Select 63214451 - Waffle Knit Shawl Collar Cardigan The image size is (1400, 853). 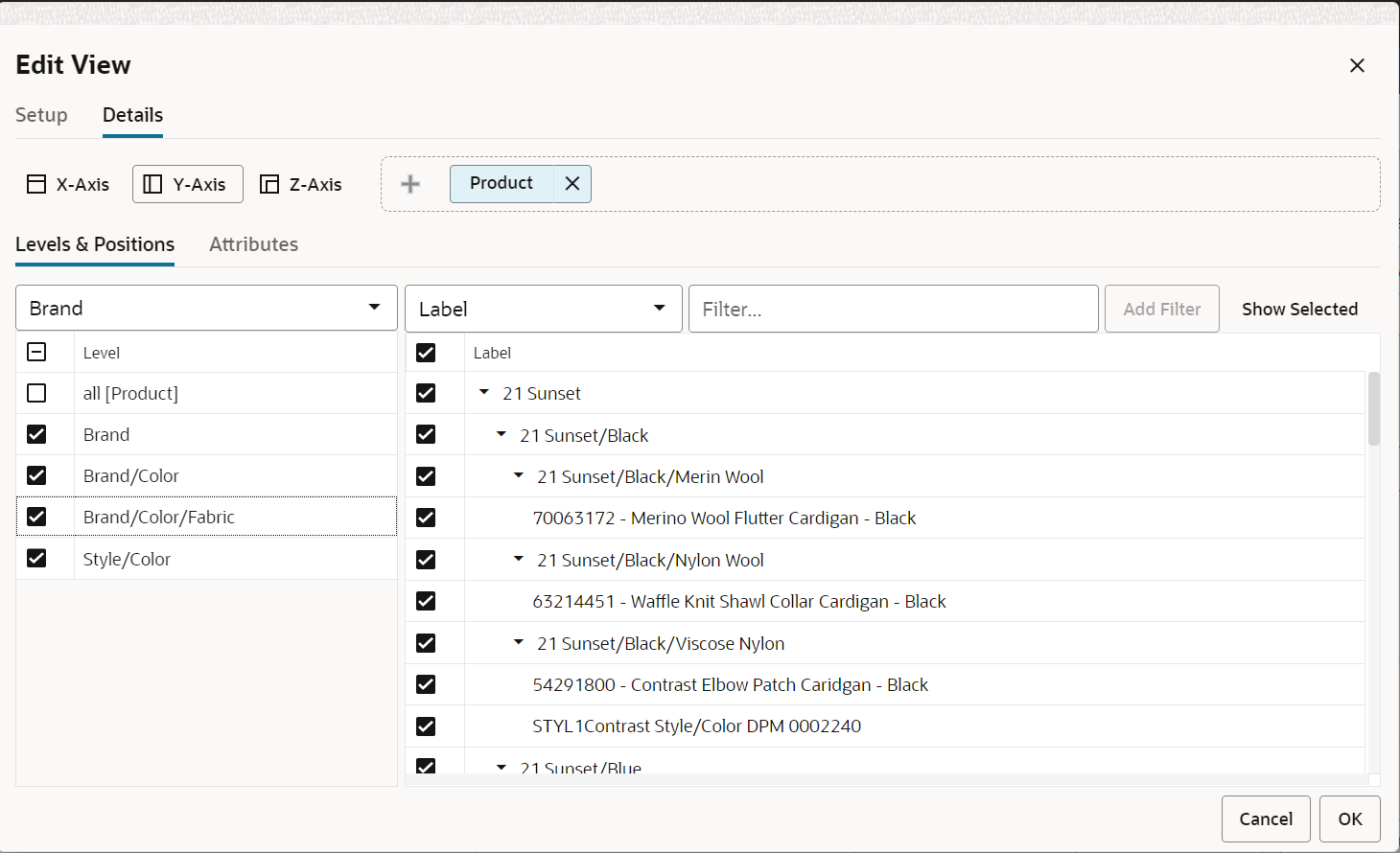(x=739, y=601)
